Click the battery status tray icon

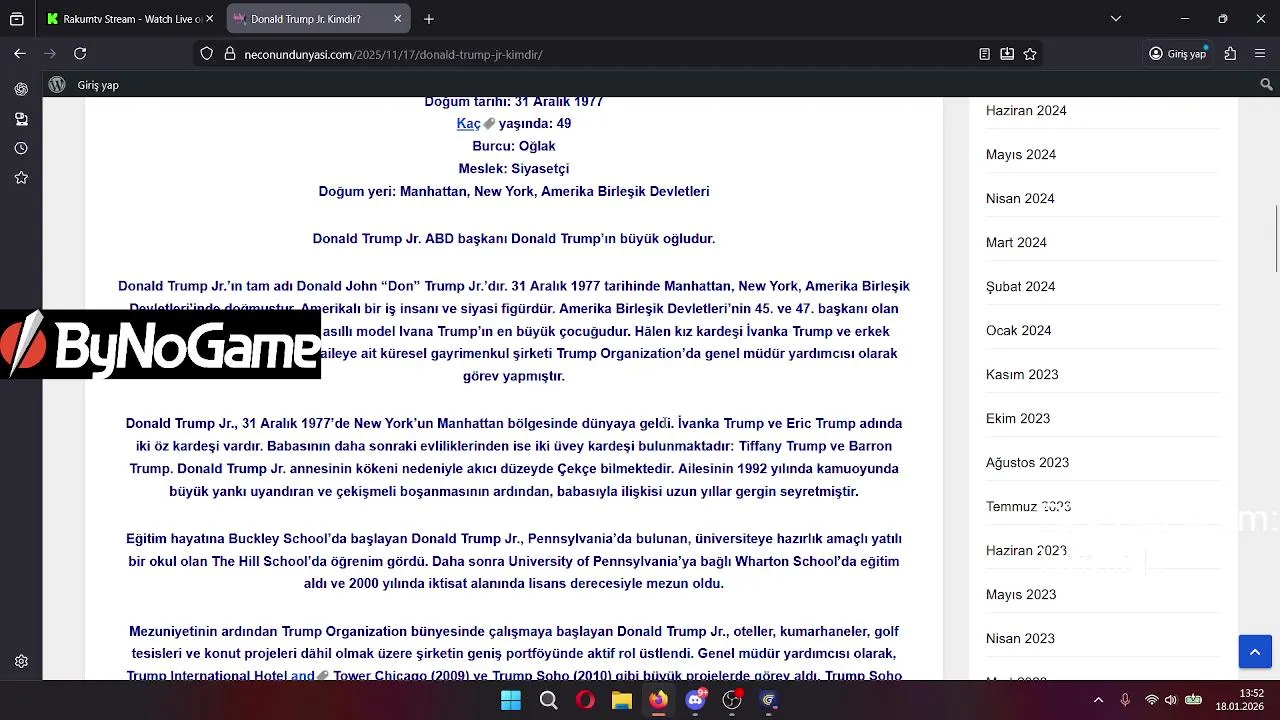point(1193,700)
